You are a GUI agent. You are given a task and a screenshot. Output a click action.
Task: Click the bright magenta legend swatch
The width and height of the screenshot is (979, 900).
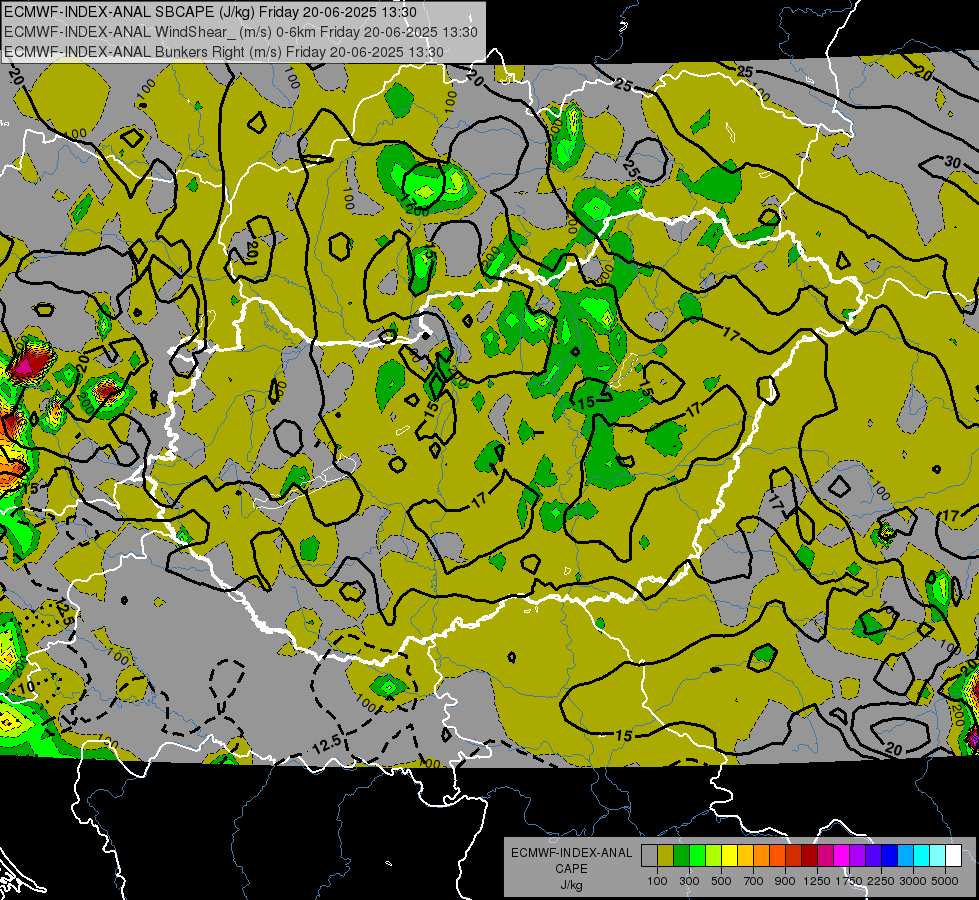click(842, 856)
